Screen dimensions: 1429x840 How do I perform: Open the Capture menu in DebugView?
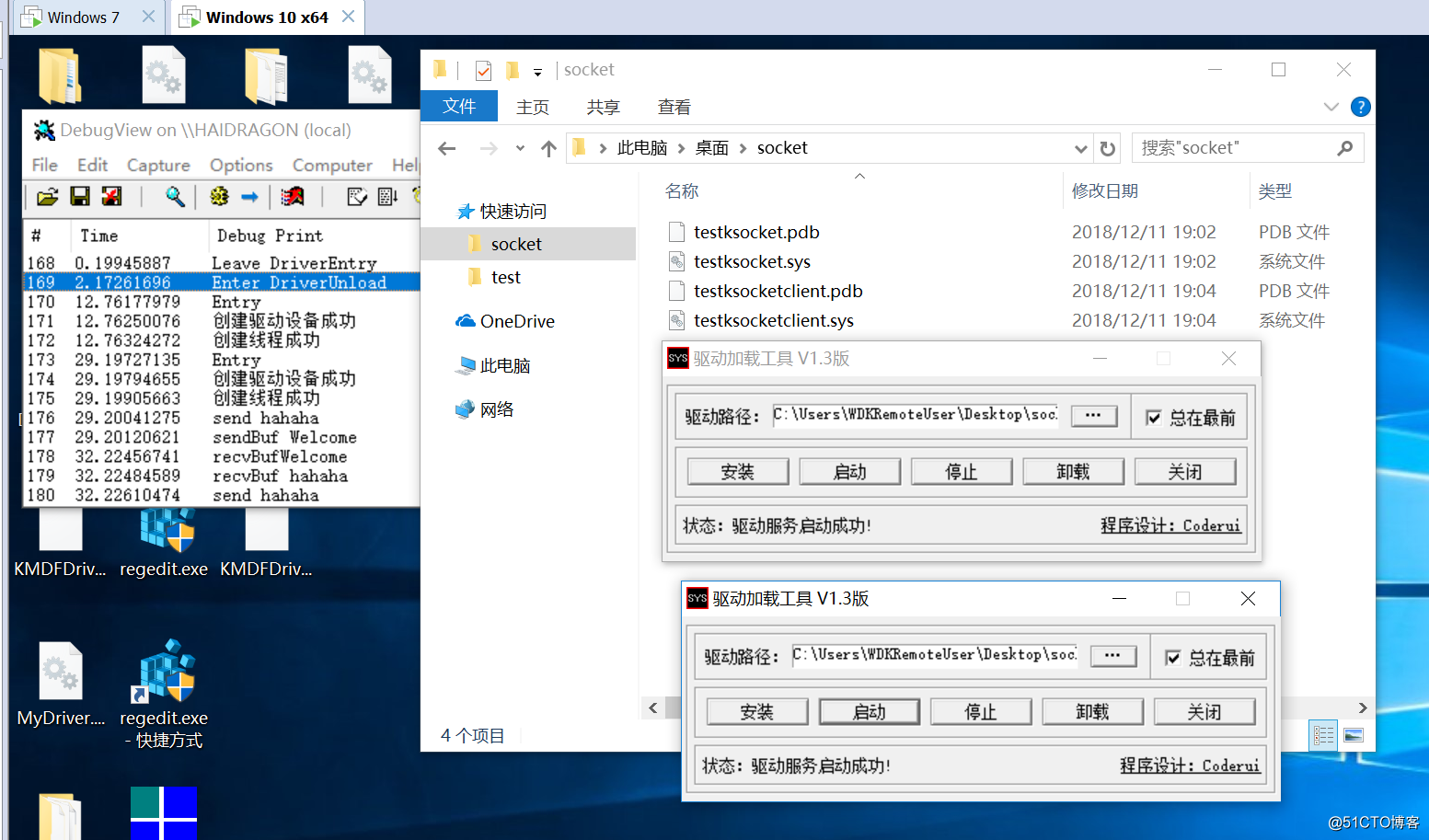158,165
